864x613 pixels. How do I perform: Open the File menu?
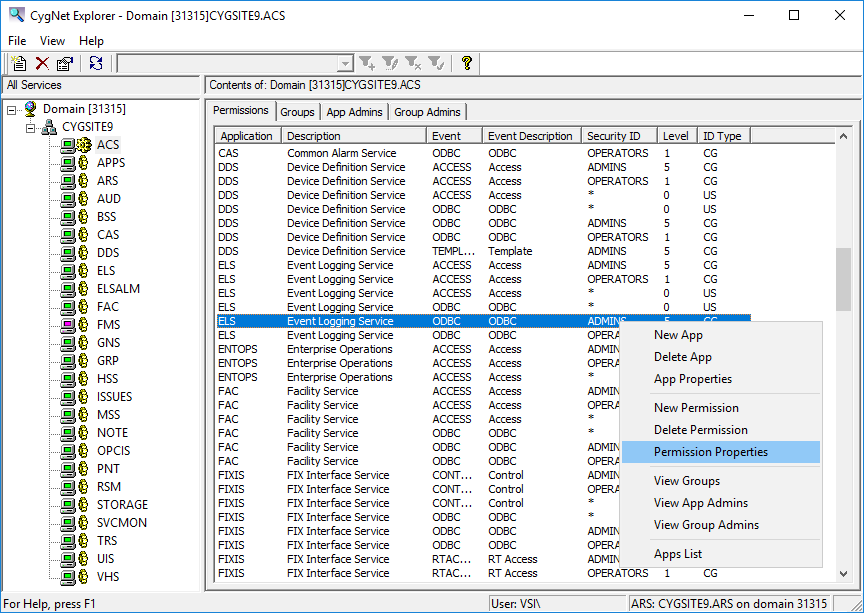(x=17, y=41)
